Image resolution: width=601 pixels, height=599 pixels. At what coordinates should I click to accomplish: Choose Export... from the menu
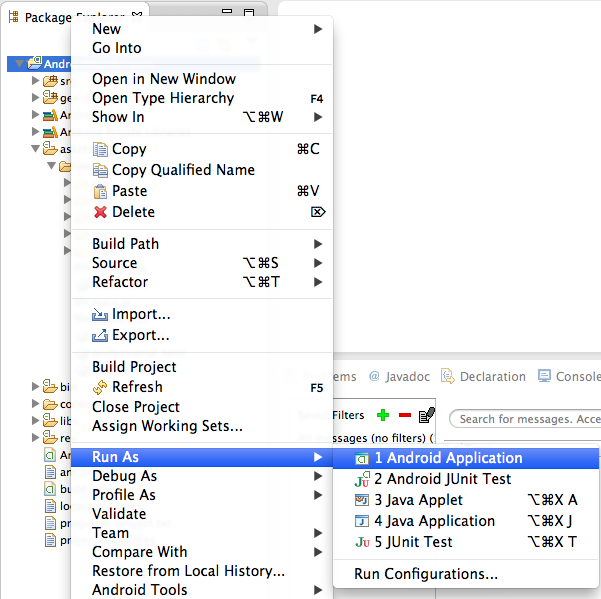202,335
